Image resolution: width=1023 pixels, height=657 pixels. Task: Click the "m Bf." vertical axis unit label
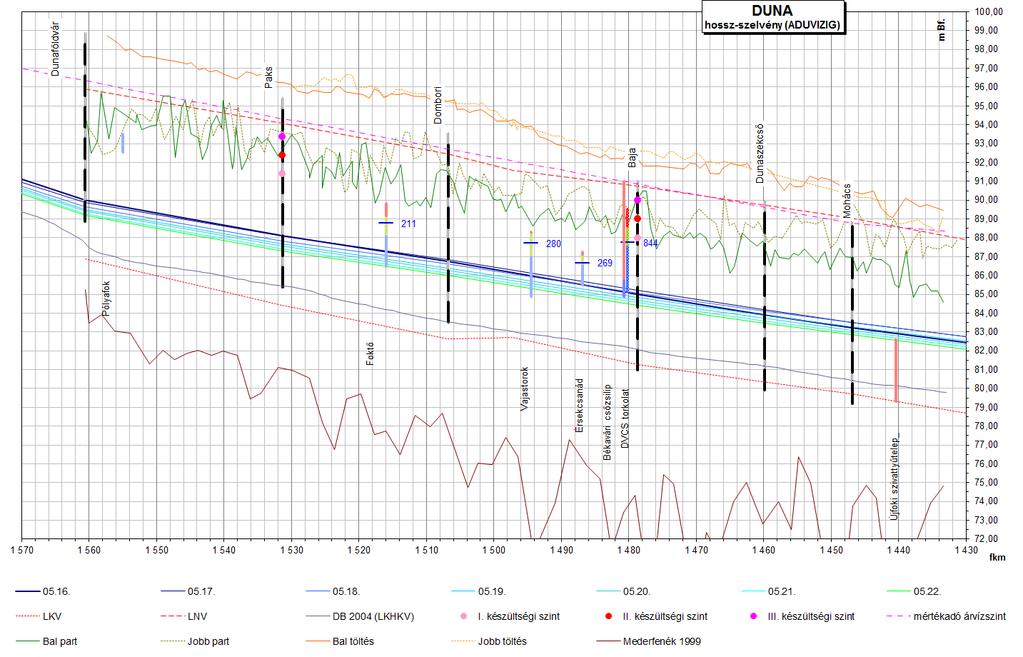coord(941,30)
